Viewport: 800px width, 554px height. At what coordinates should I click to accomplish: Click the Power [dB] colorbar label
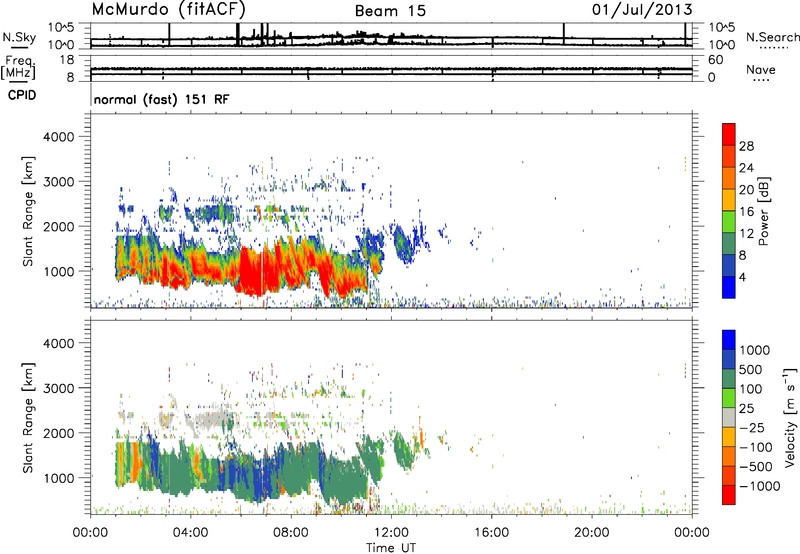click(x=763, y=211)
